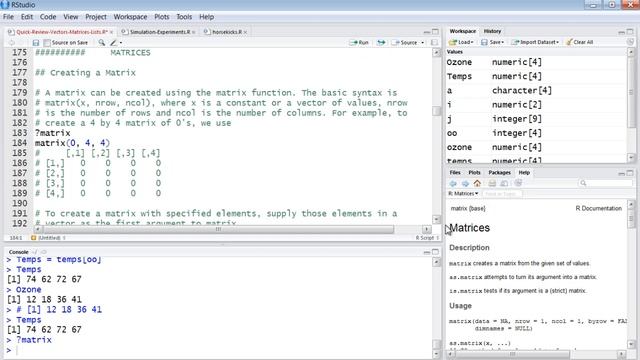The width and height of the screenshot is (640, 360).
Task: Click Clear All in workspace toolbar
Action: (580, 42)
